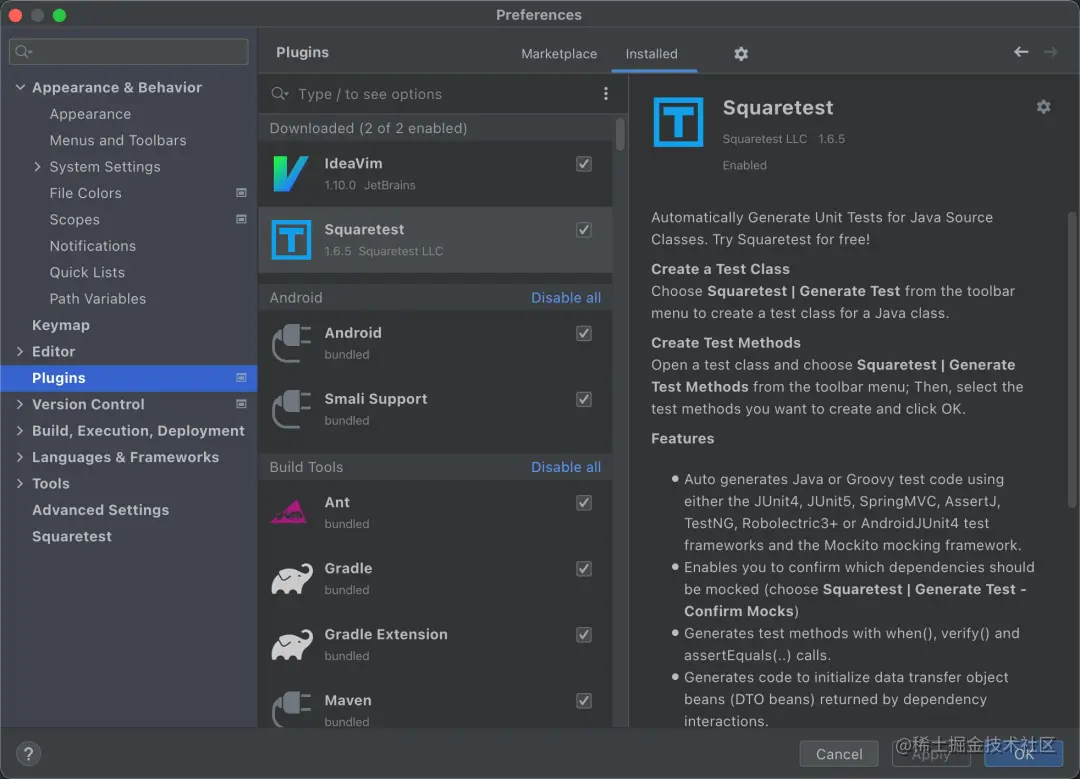Click Disable all for Android plugins
The height and width of the screenshot is (779, 1080).
565,298
